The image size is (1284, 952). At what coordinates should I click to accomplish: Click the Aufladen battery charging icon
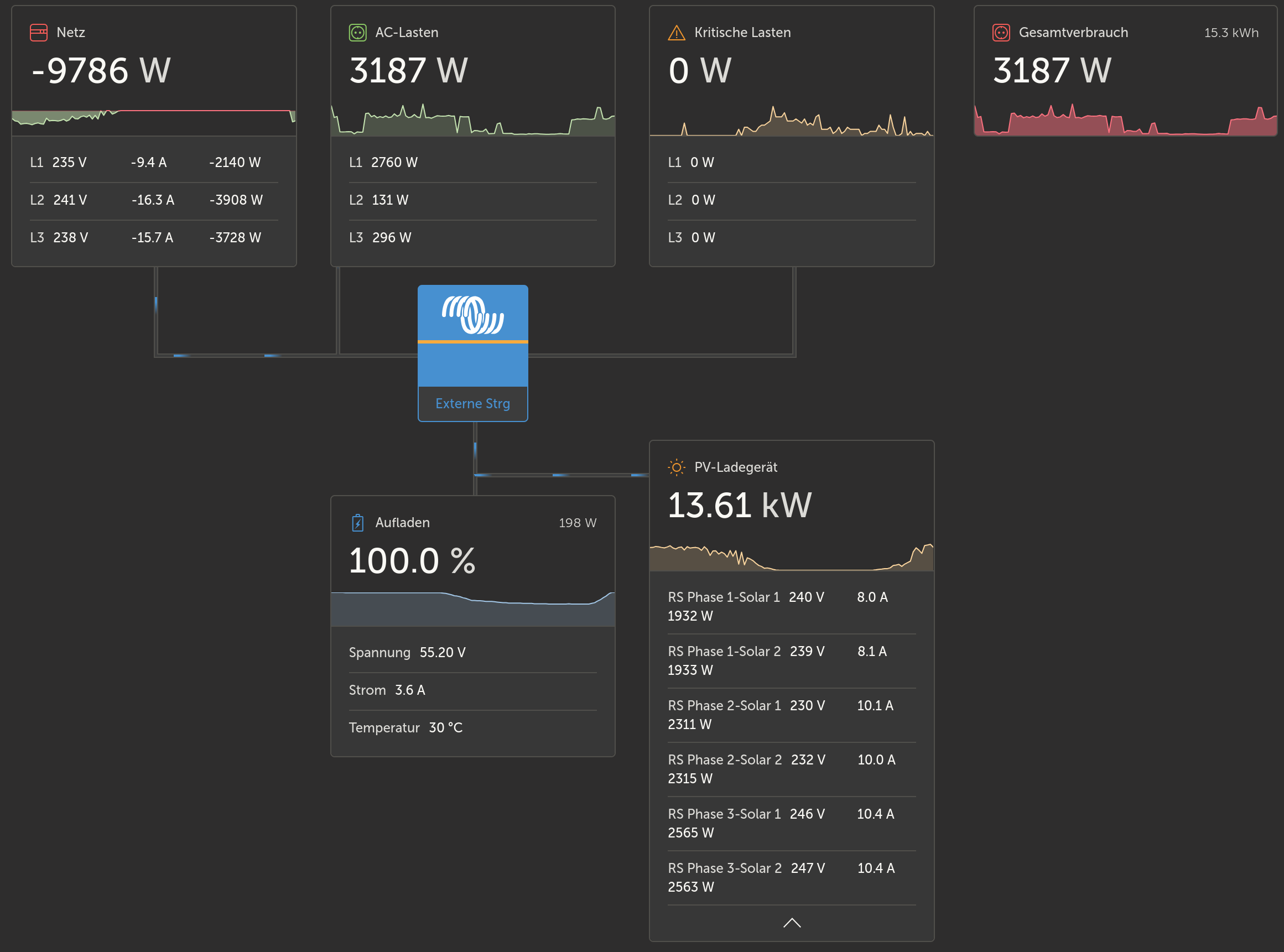[x=357, y=523]
